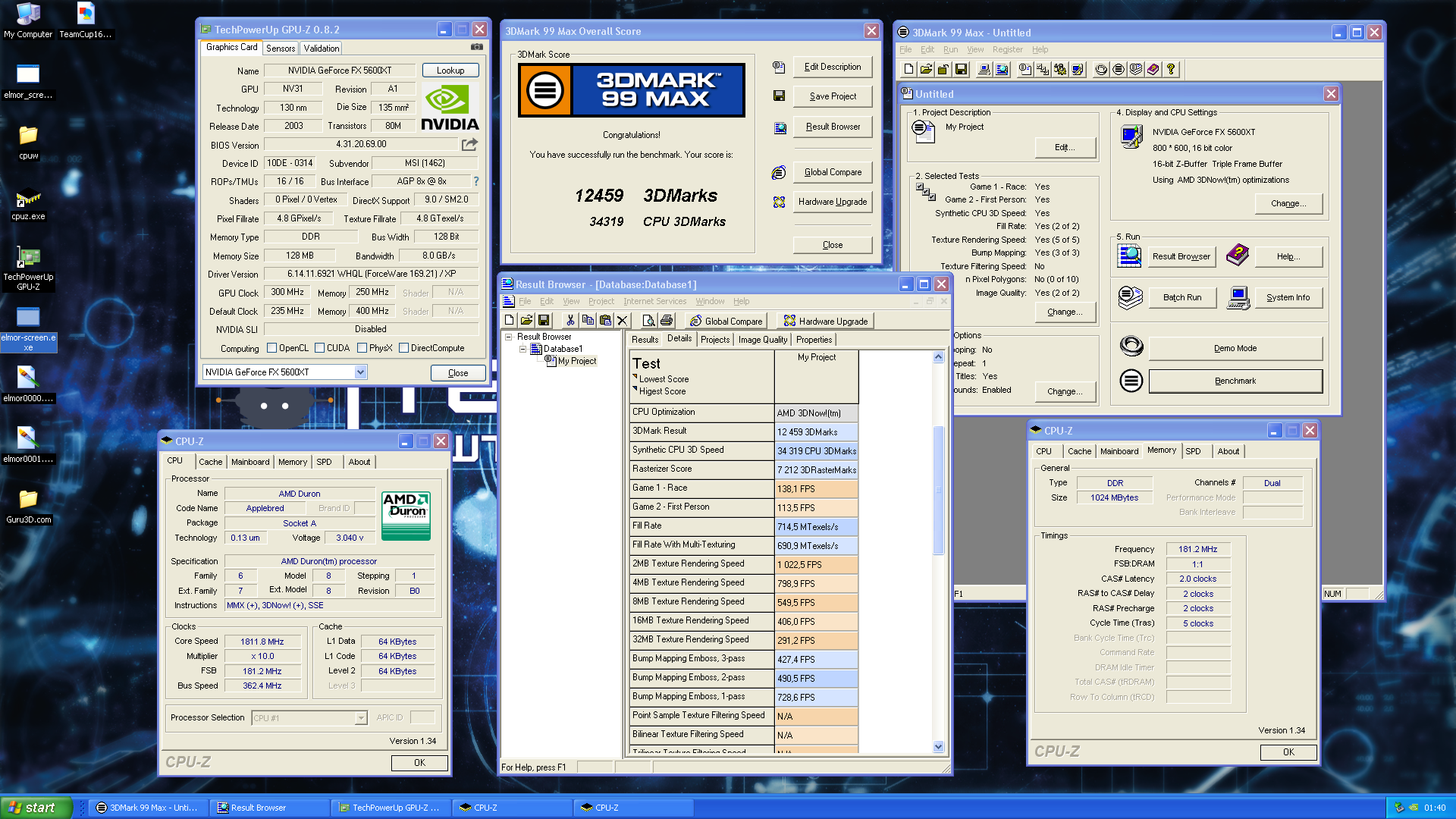1456x819 pixels.
Task: Click the vertical scrollbar thumb in Result Browser
Action: [939, 489]
